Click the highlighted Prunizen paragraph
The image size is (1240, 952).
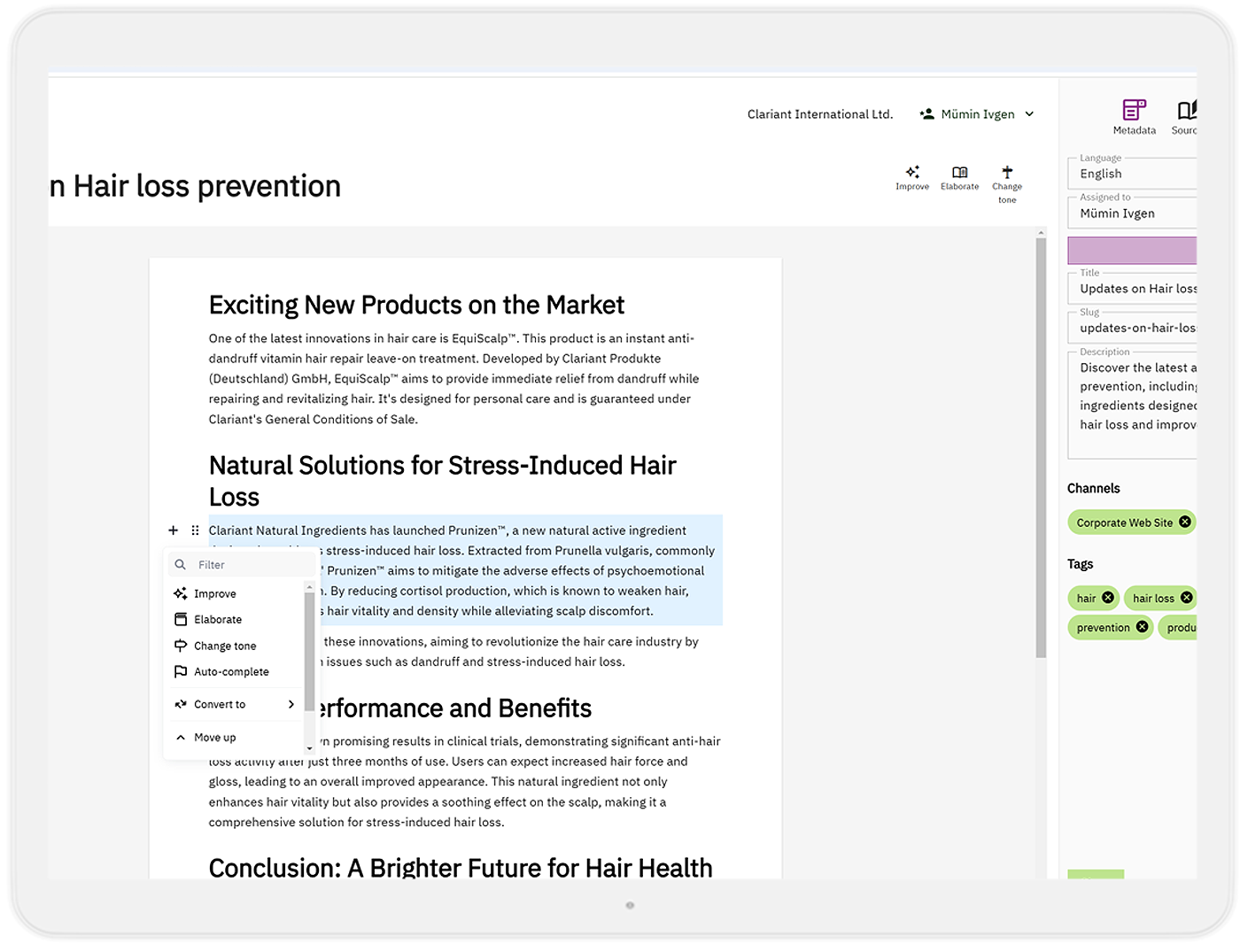466,570
